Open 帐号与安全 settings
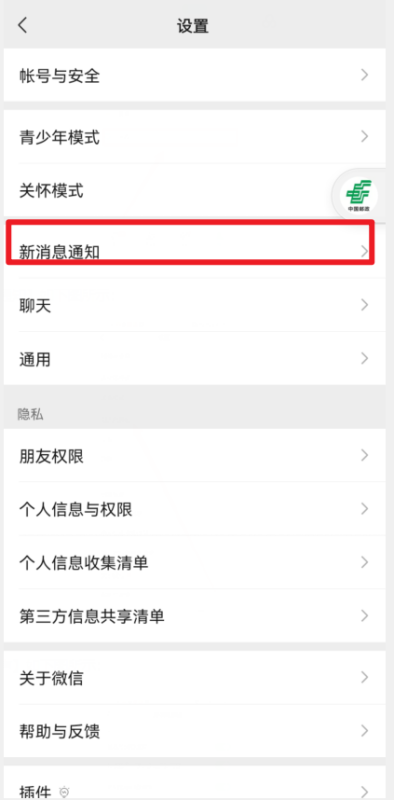This screenshot has width=394, height=800. 194,75
